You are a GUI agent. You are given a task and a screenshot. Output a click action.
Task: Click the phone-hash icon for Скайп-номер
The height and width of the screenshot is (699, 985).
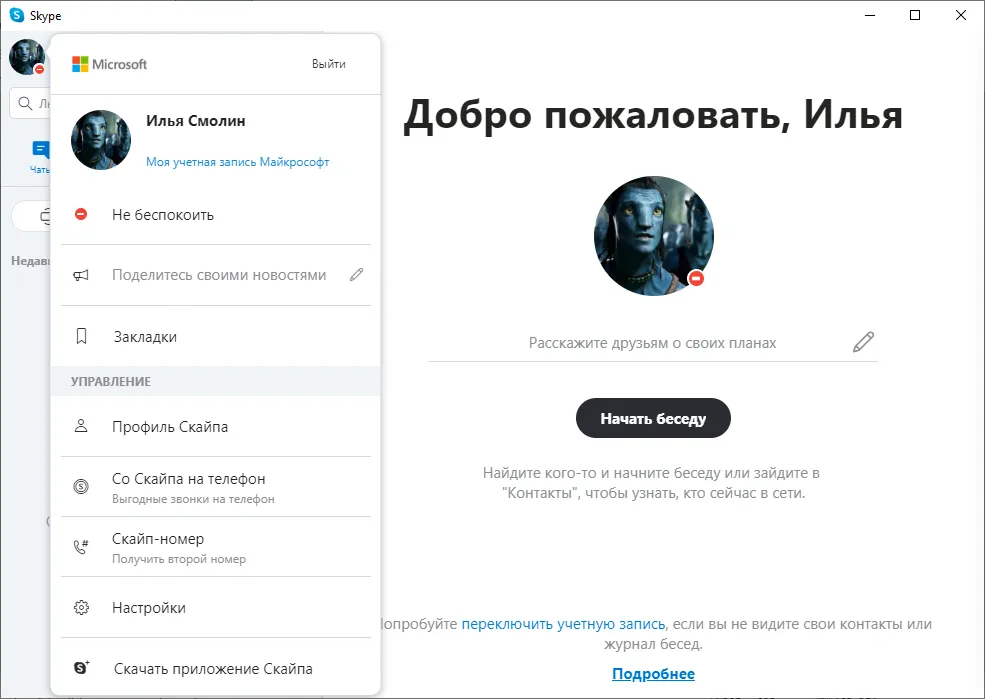coord(81,546)
